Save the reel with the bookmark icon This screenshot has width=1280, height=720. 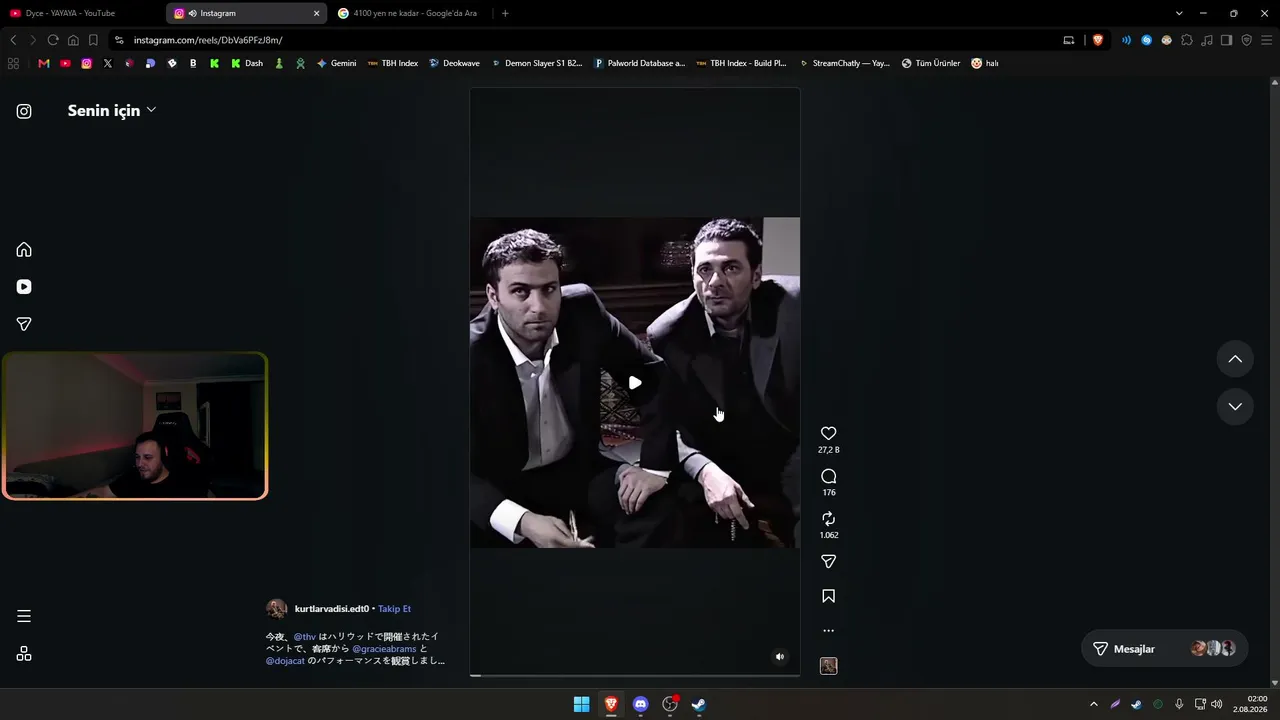pos(828,596)
